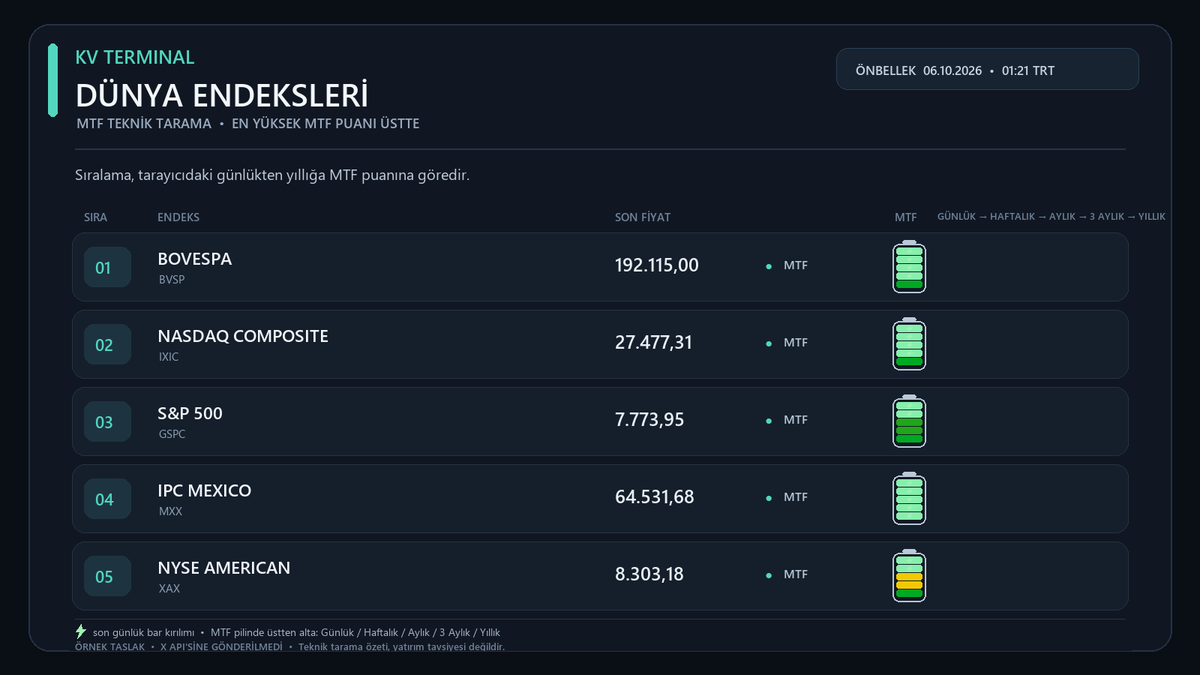Click the green lightning bolt legend icon
The height and width of the screenshot is (675, 1200).
coord(81,632)
